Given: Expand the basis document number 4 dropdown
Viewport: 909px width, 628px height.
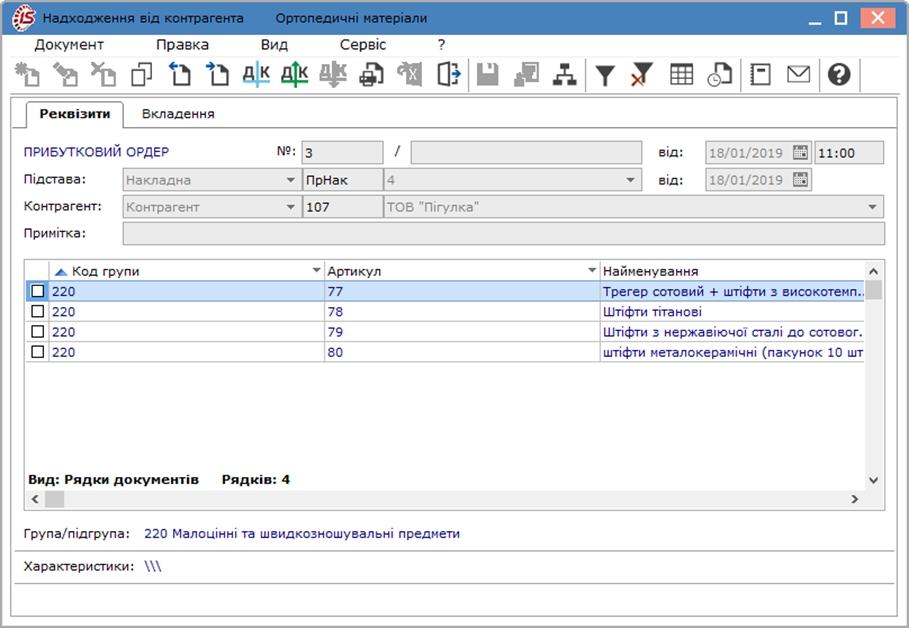Looking at the screenshot, I should pyautogui.click(x=630, y=180).
